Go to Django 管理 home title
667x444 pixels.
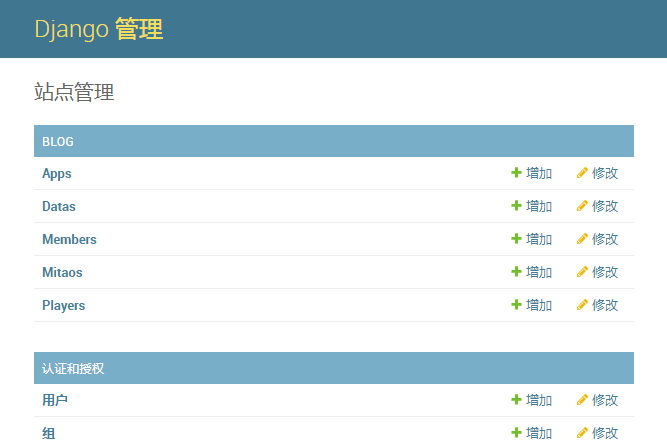coord(99,29)
